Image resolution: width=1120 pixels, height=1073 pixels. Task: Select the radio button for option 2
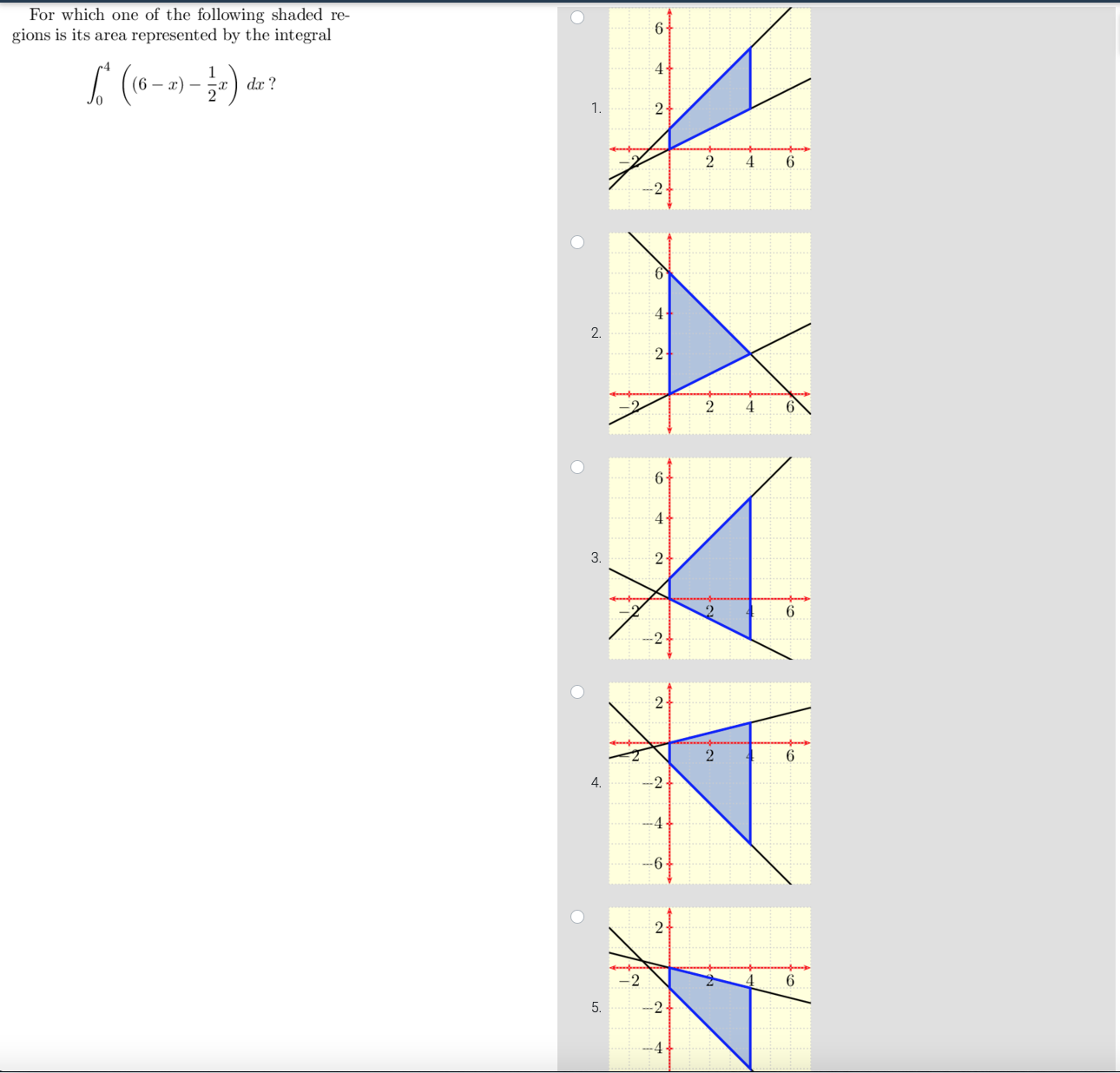[577, 242]
